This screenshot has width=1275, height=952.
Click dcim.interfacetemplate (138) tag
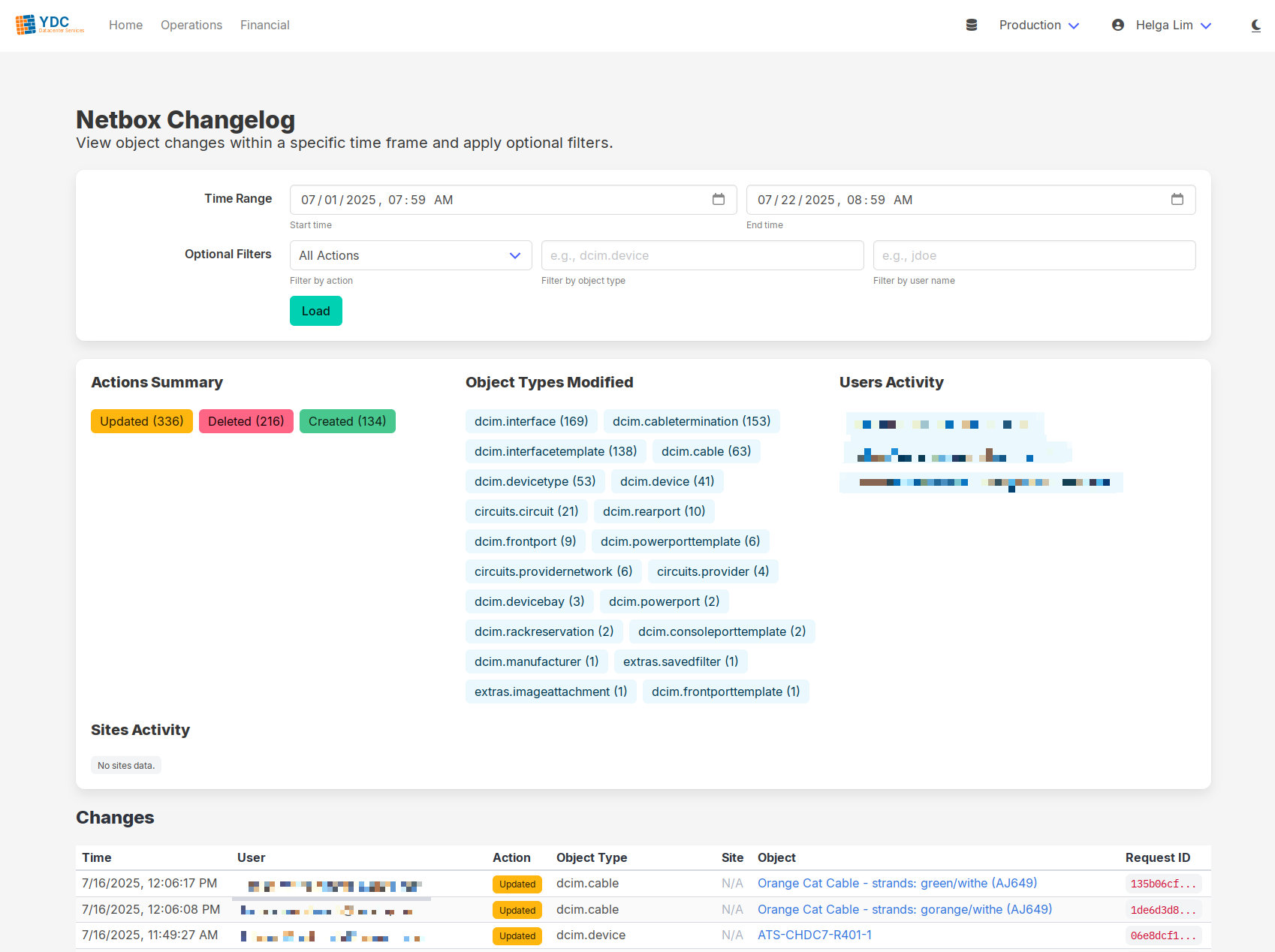(x=556, y=451)
